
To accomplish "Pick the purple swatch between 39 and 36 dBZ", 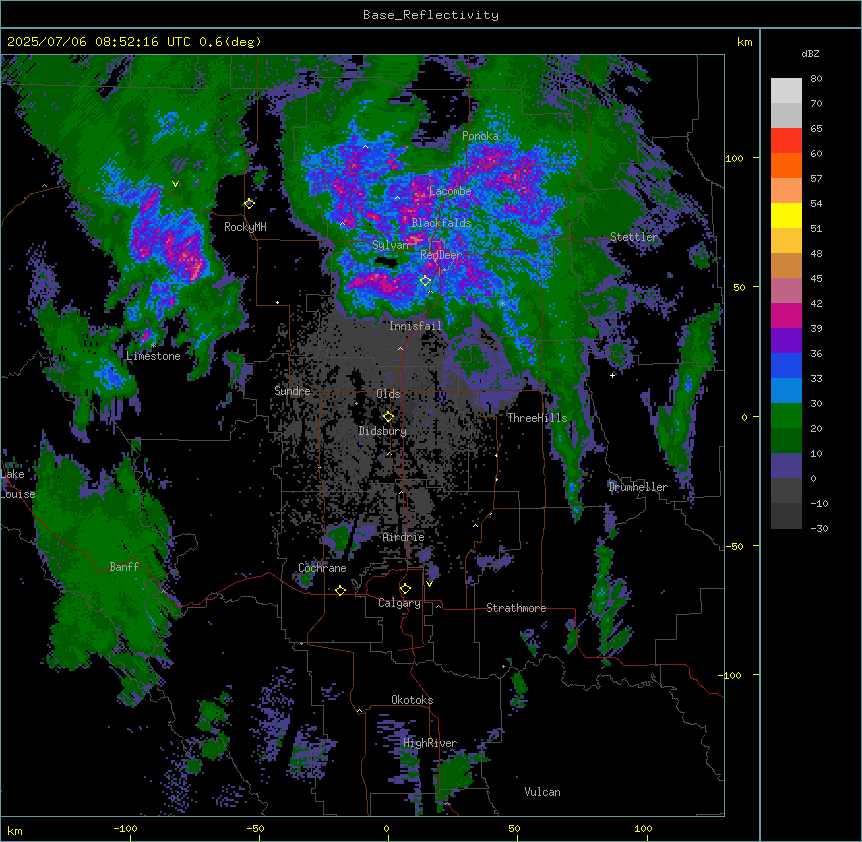I will point(786,341).
